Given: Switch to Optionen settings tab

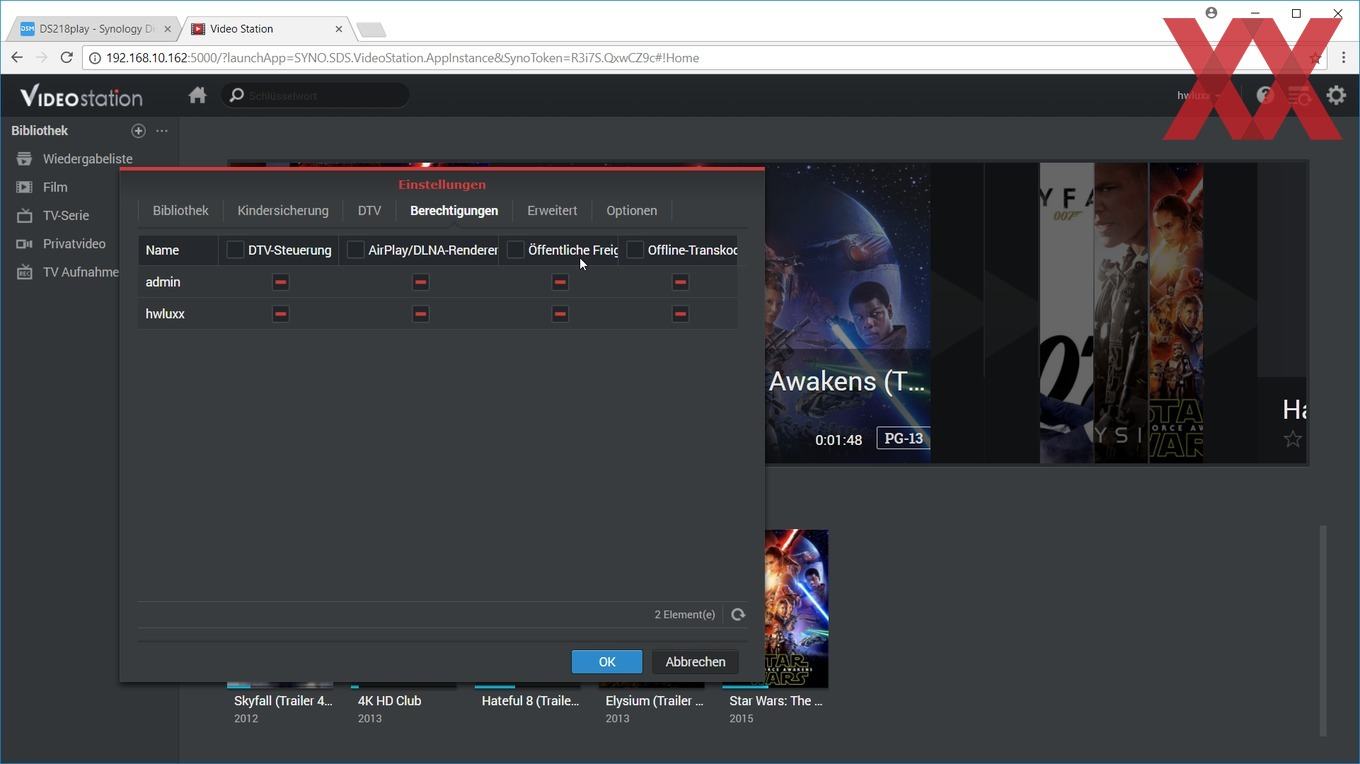Looking at the screenshot, I should coord(632,211).
